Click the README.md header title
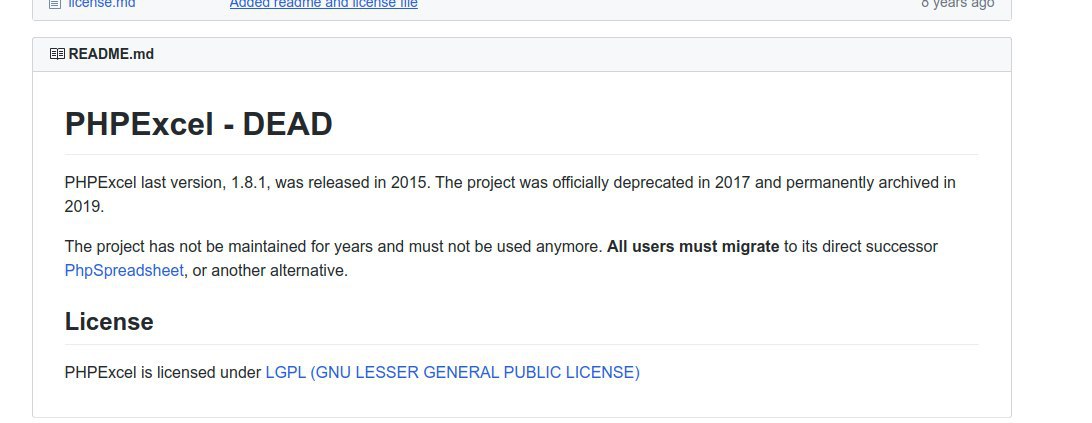 (111, 54)
